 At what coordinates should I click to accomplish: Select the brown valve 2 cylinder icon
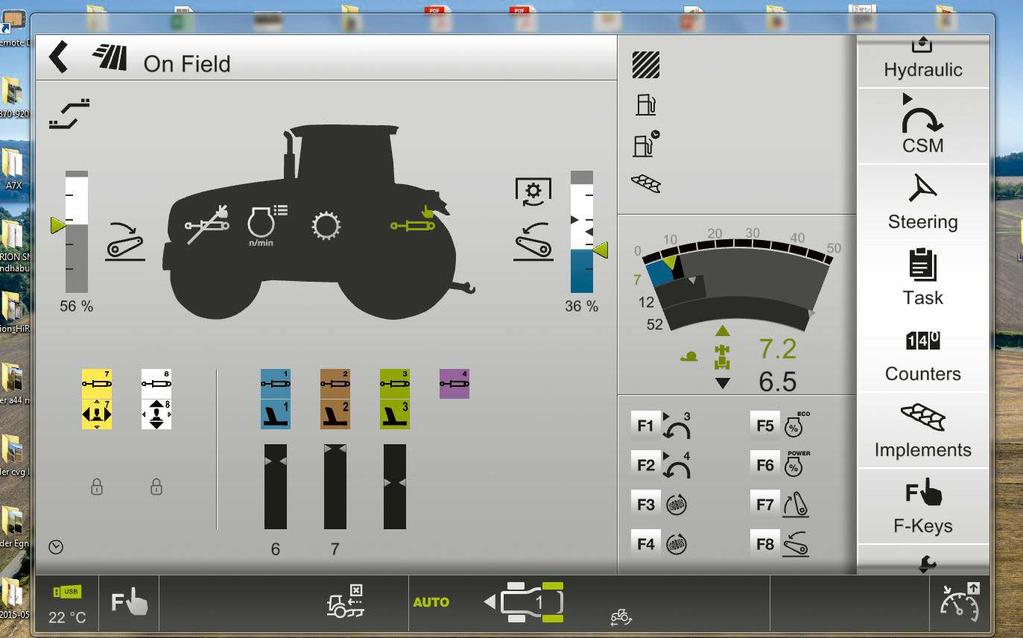coord(335,384)
